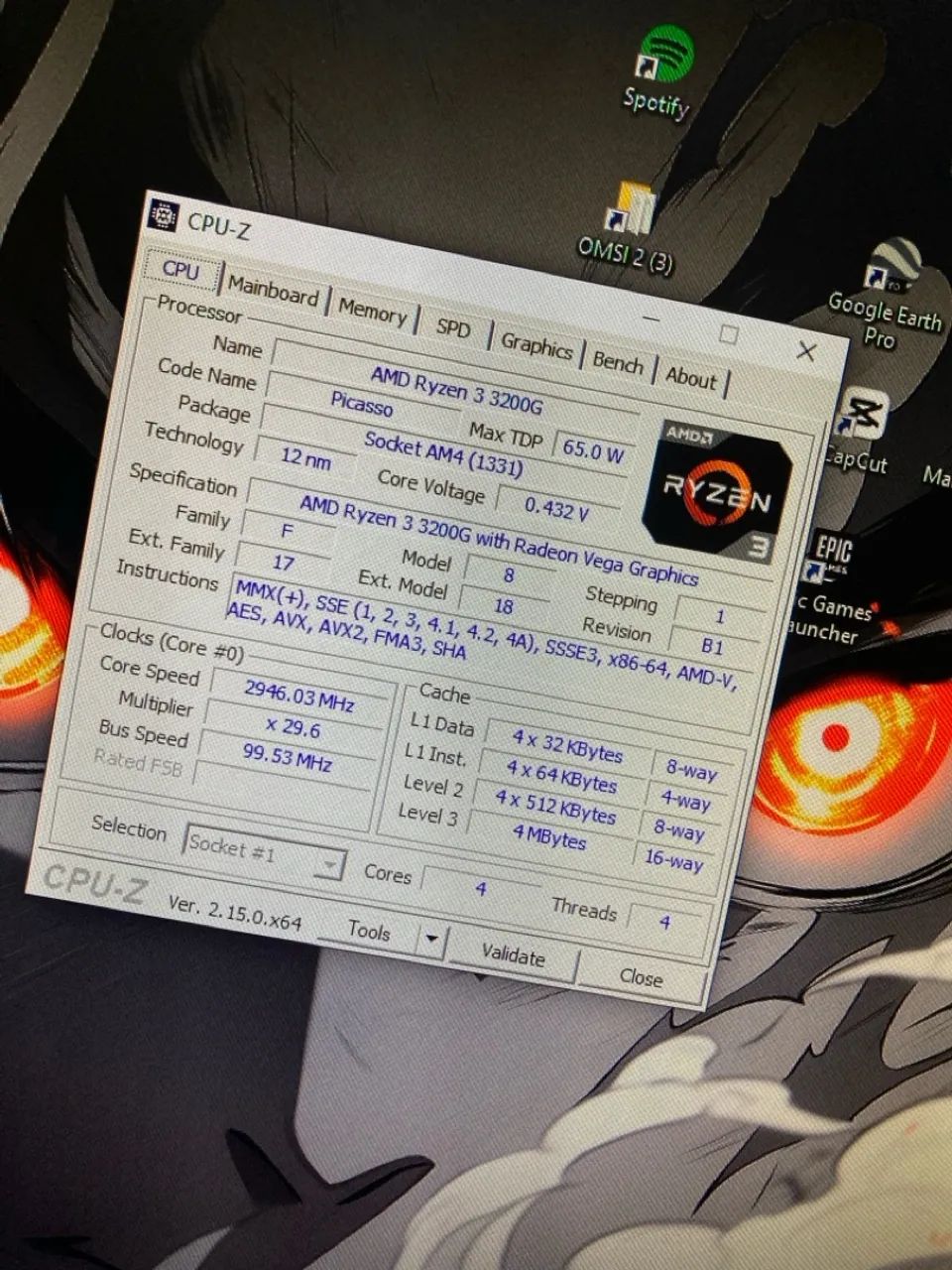952x1270 pixels.
Task: Open the SPD tab
Action: coord(453,327)
